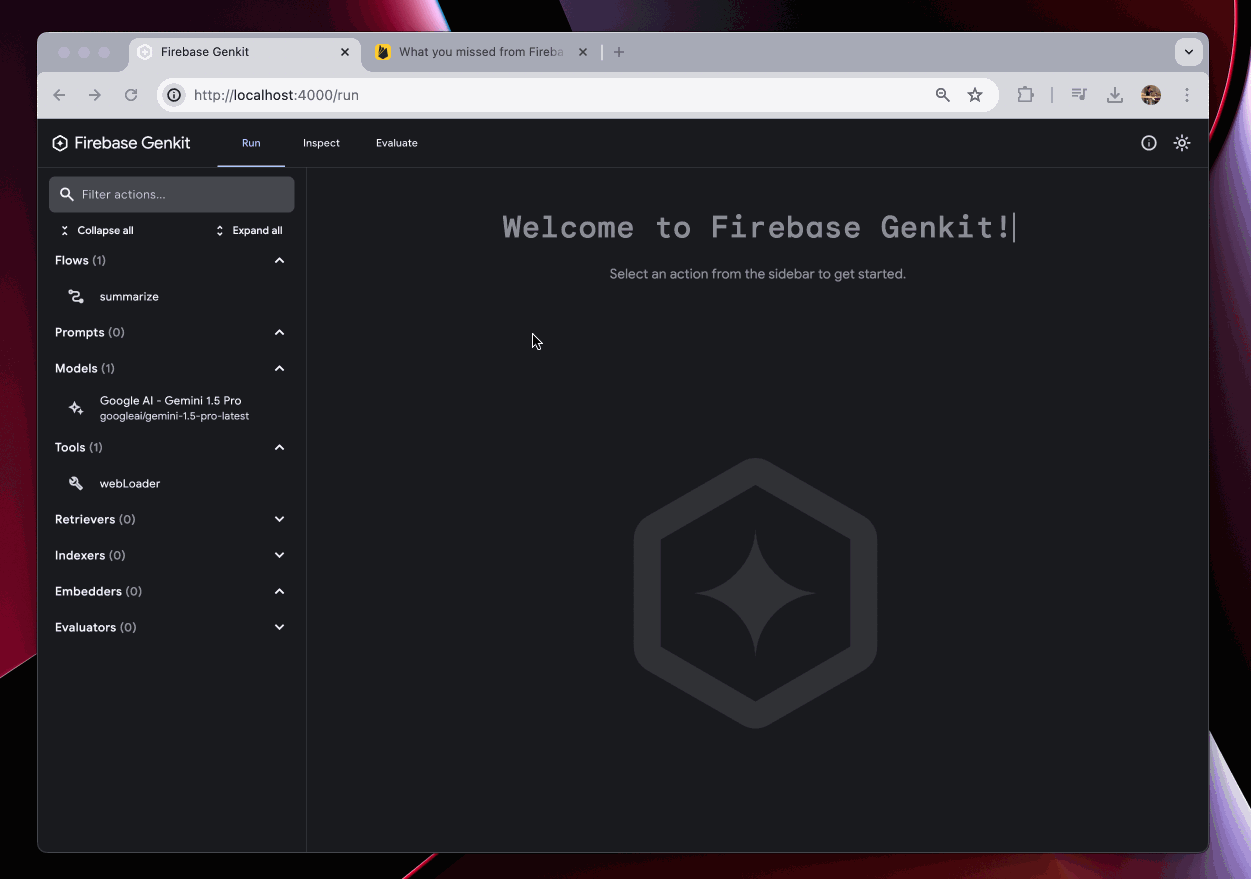This screenshot has height=879, width=1251.
Task: Open the Chrome three-dot menu
Action: coord(1187,95)
